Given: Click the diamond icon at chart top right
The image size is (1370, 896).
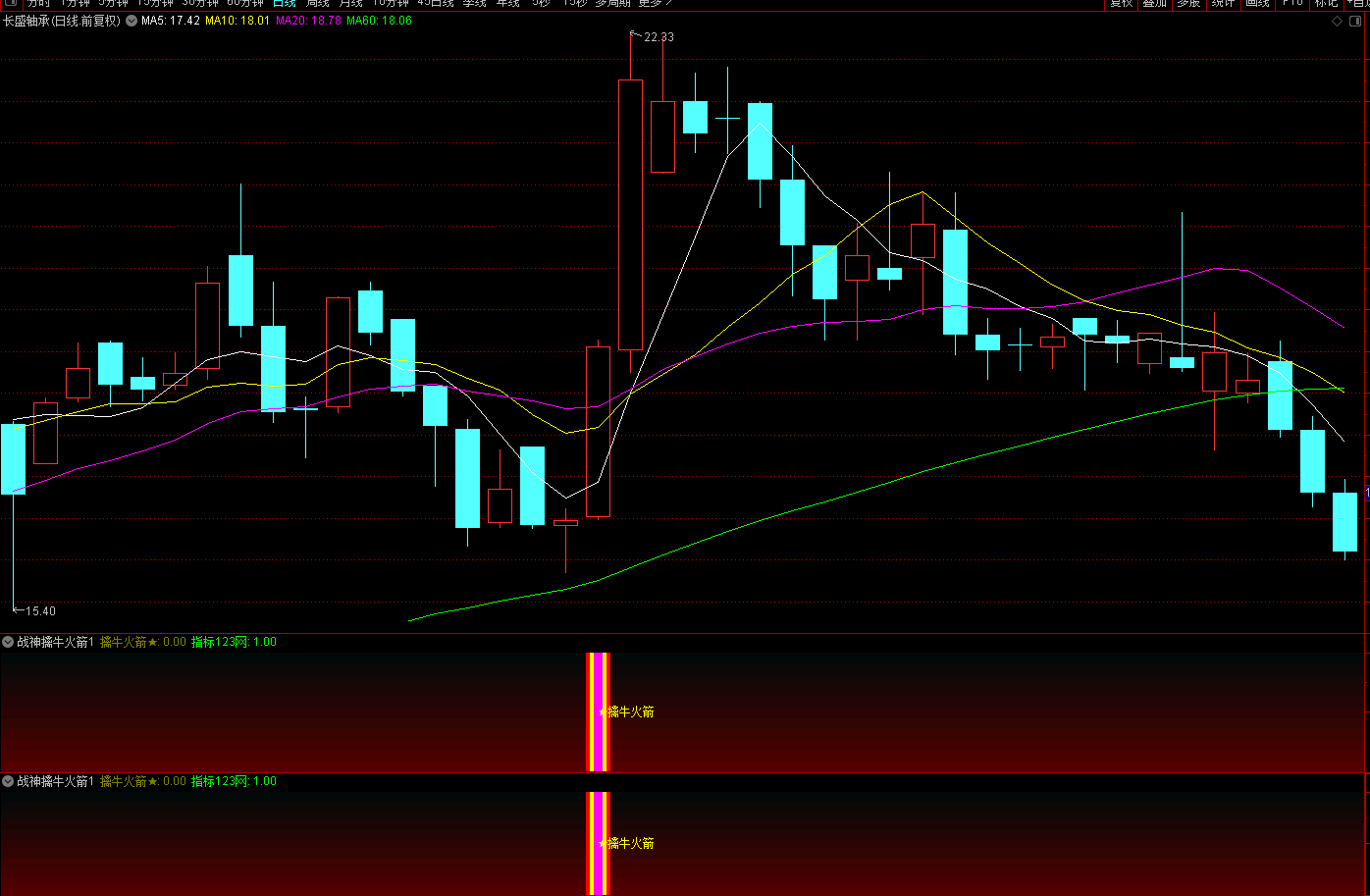Looking at the screenshot, I should [1336, 21].
